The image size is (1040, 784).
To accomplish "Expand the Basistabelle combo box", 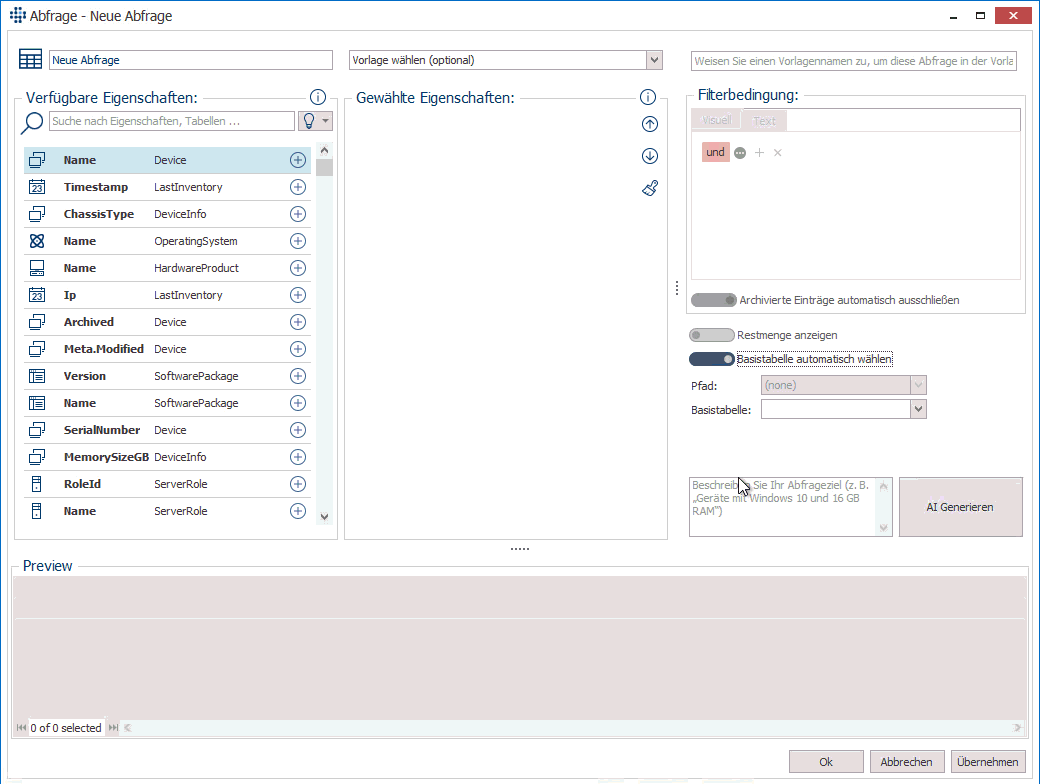I will tap(918, 409).
